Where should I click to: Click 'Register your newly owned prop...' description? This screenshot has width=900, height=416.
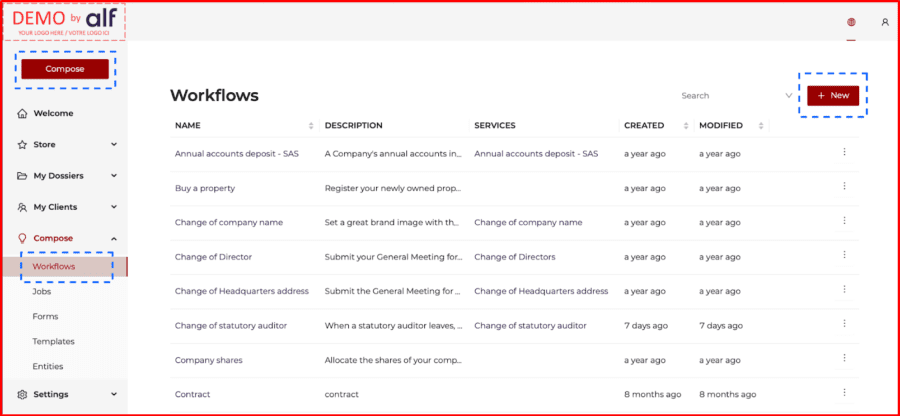click(393, 188)
